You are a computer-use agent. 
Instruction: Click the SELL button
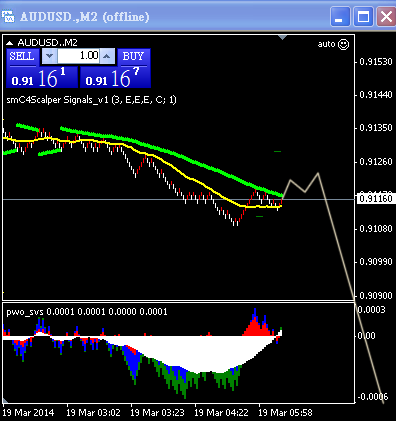click(23, 57)
